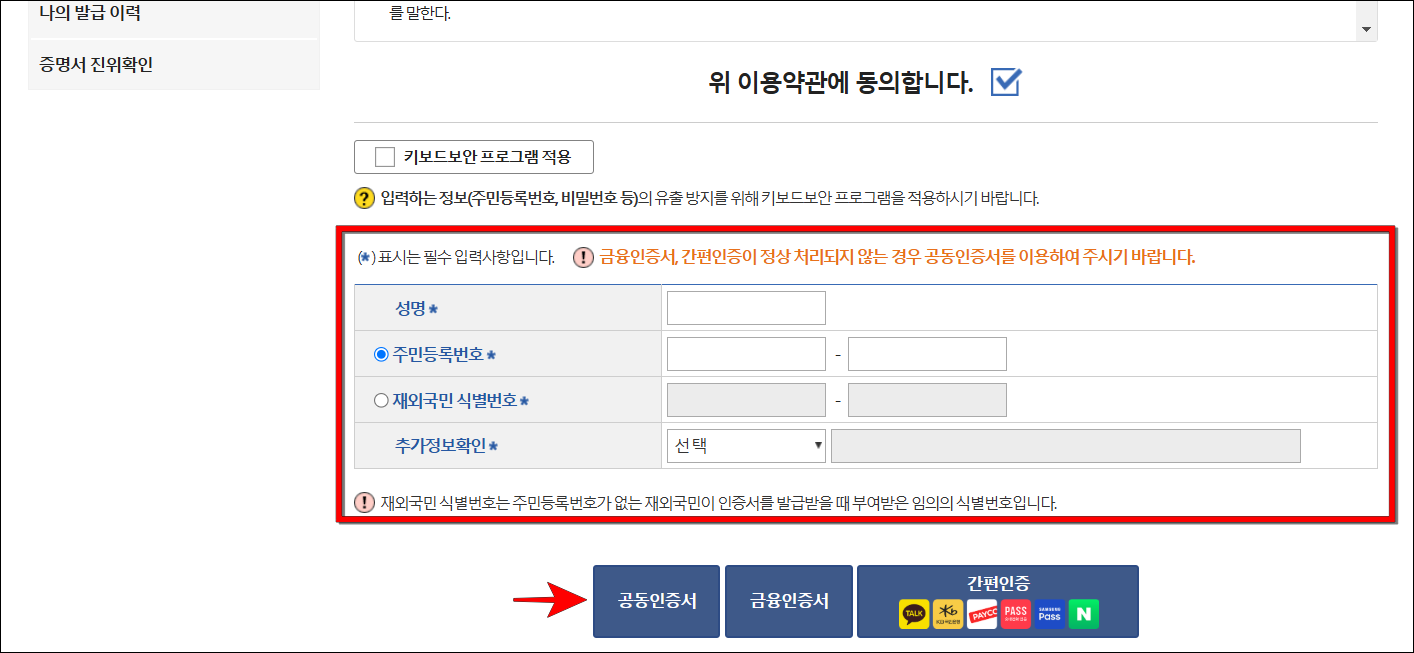Select KakaoTalk simple authentication icon
The image size is (1414, 653).
click(x=914, y=614)
